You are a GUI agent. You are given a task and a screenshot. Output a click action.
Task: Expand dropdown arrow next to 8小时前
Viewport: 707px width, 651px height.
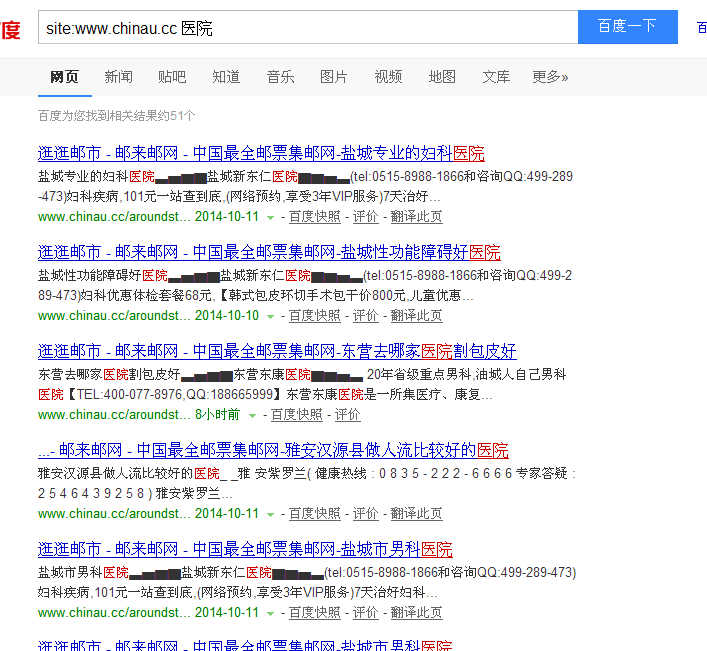tap(252, 416)
